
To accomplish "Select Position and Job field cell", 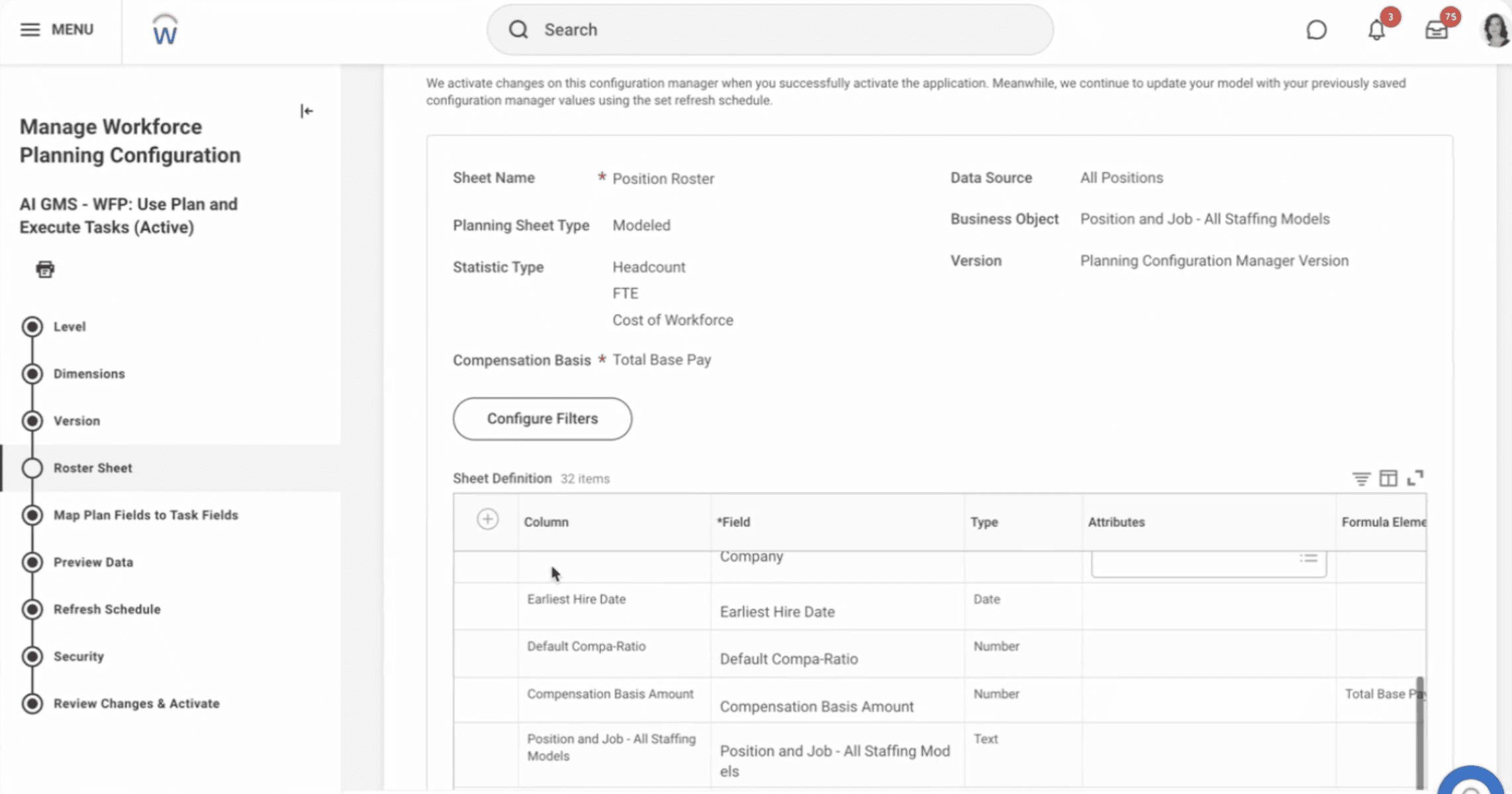I will coord(837,756).
